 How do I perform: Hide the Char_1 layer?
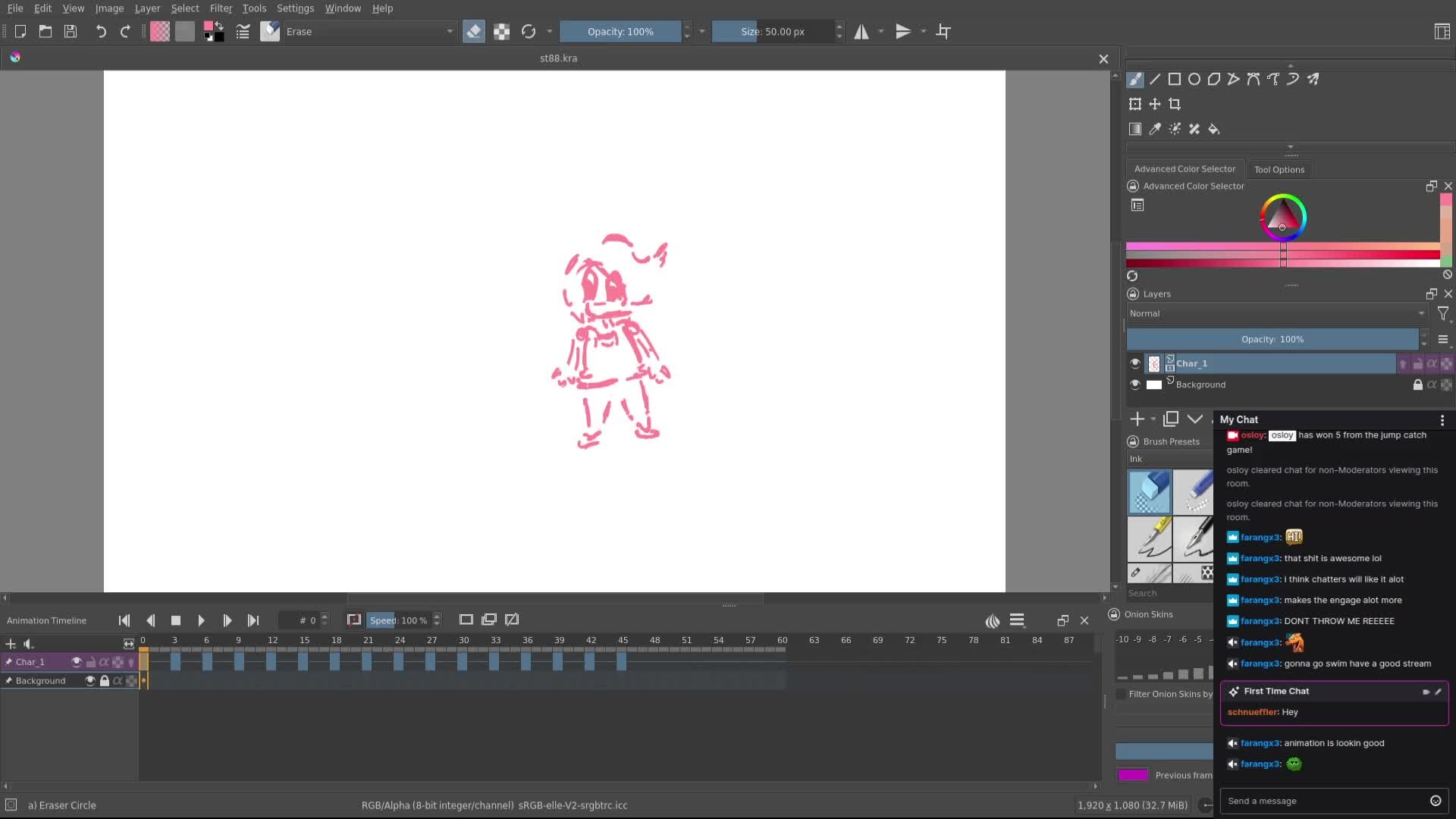tap(1134, 363)
